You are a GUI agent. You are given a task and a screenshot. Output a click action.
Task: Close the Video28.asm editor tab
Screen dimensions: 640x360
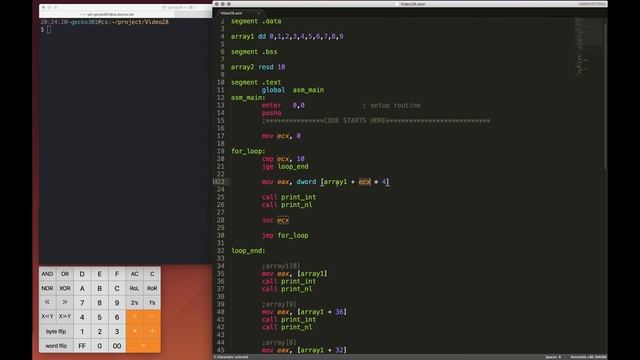(259, 13)
